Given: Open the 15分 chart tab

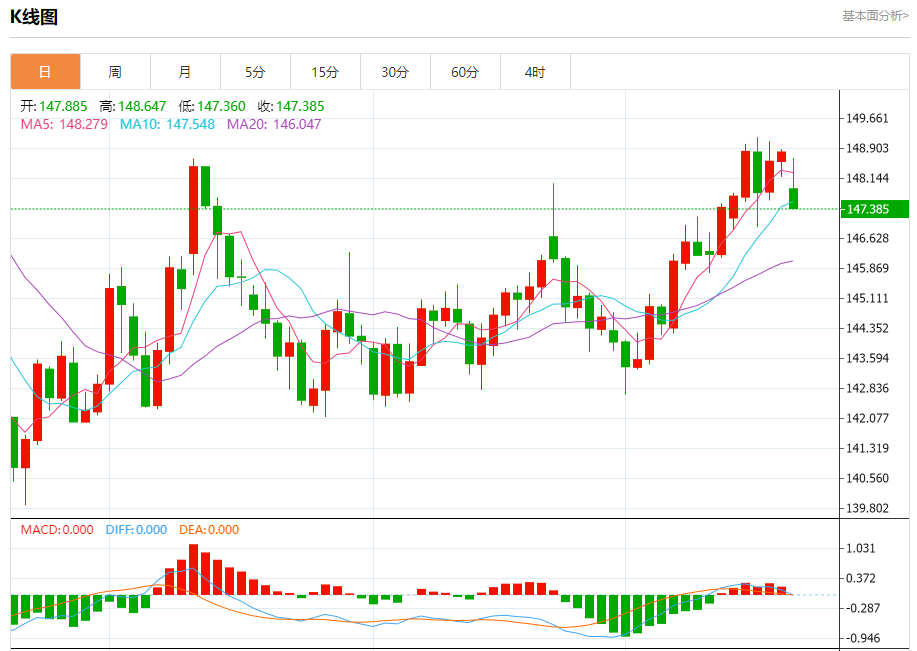Looking at the screenshot, I should coord(325,72).
